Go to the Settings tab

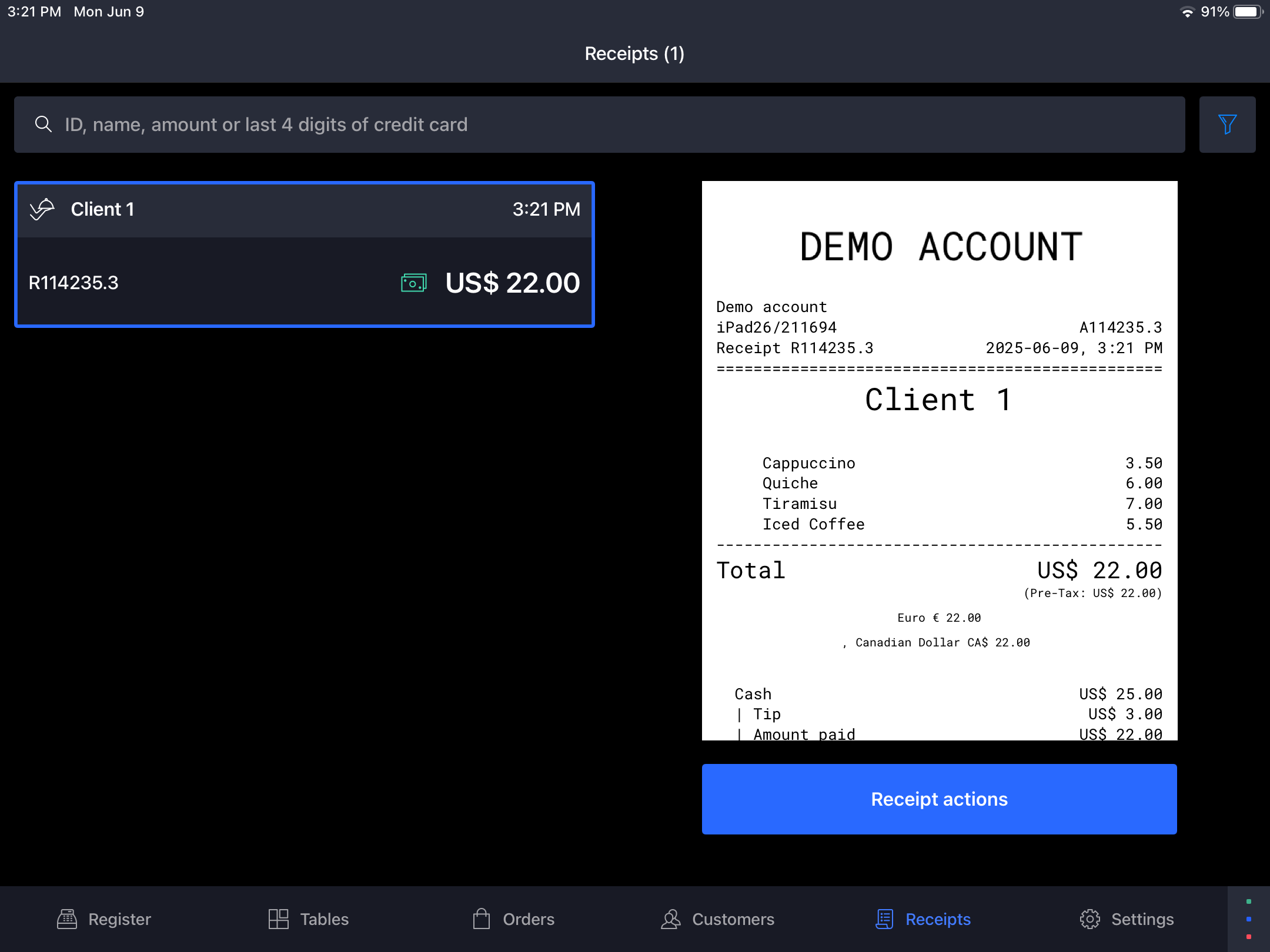coord(1142,919)
